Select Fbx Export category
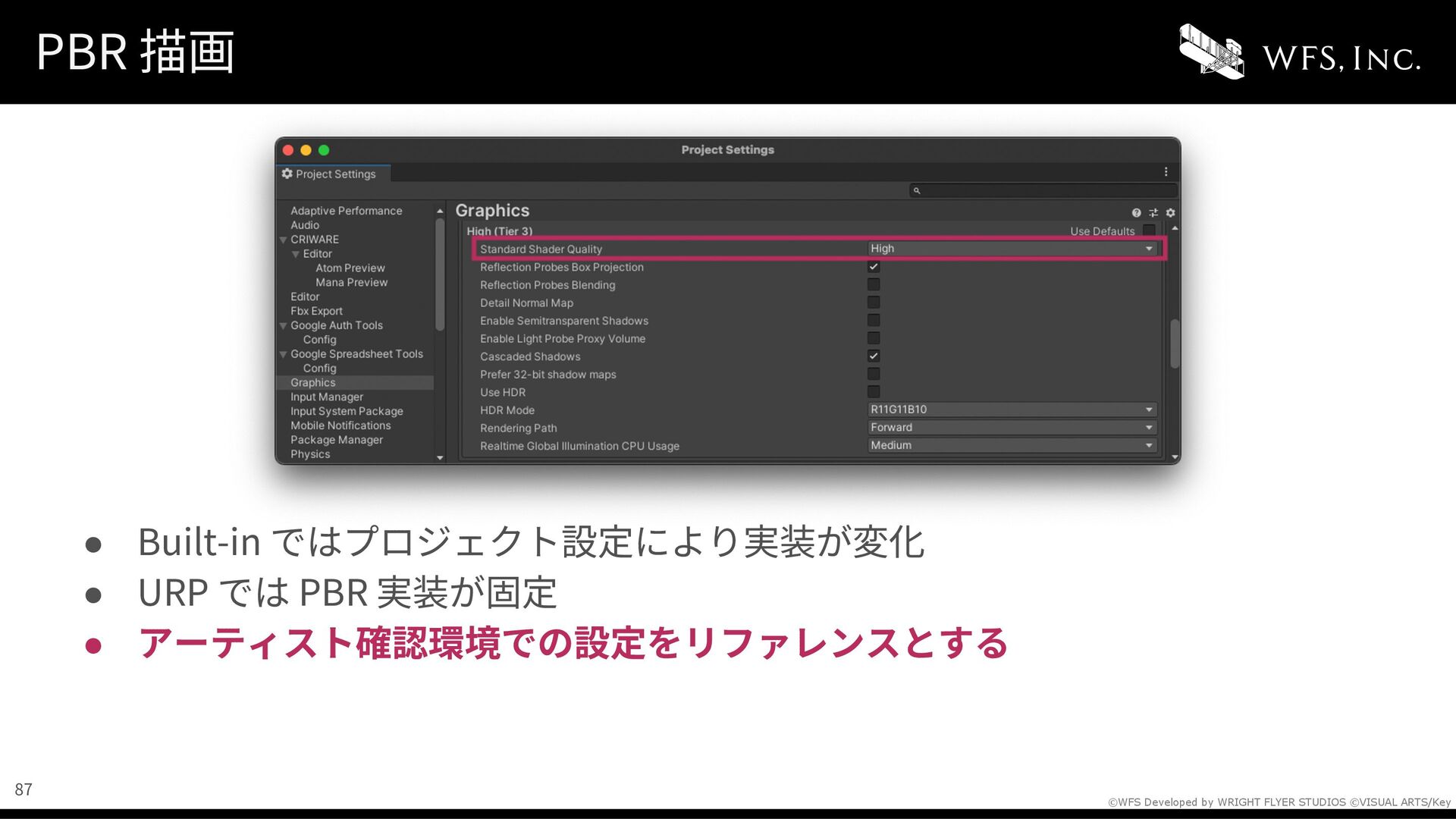 [316, 311]
